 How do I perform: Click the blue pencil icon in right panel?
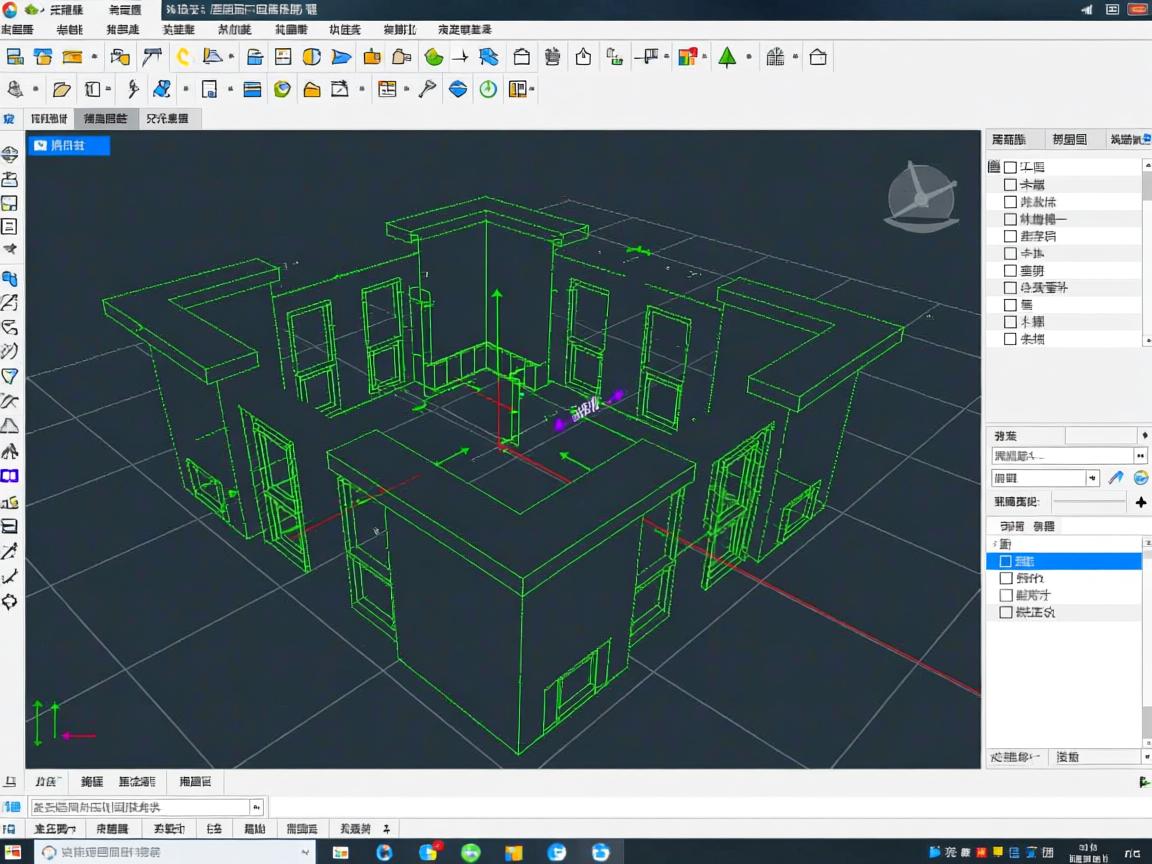pyautogui.click(x=1116, y=478)
